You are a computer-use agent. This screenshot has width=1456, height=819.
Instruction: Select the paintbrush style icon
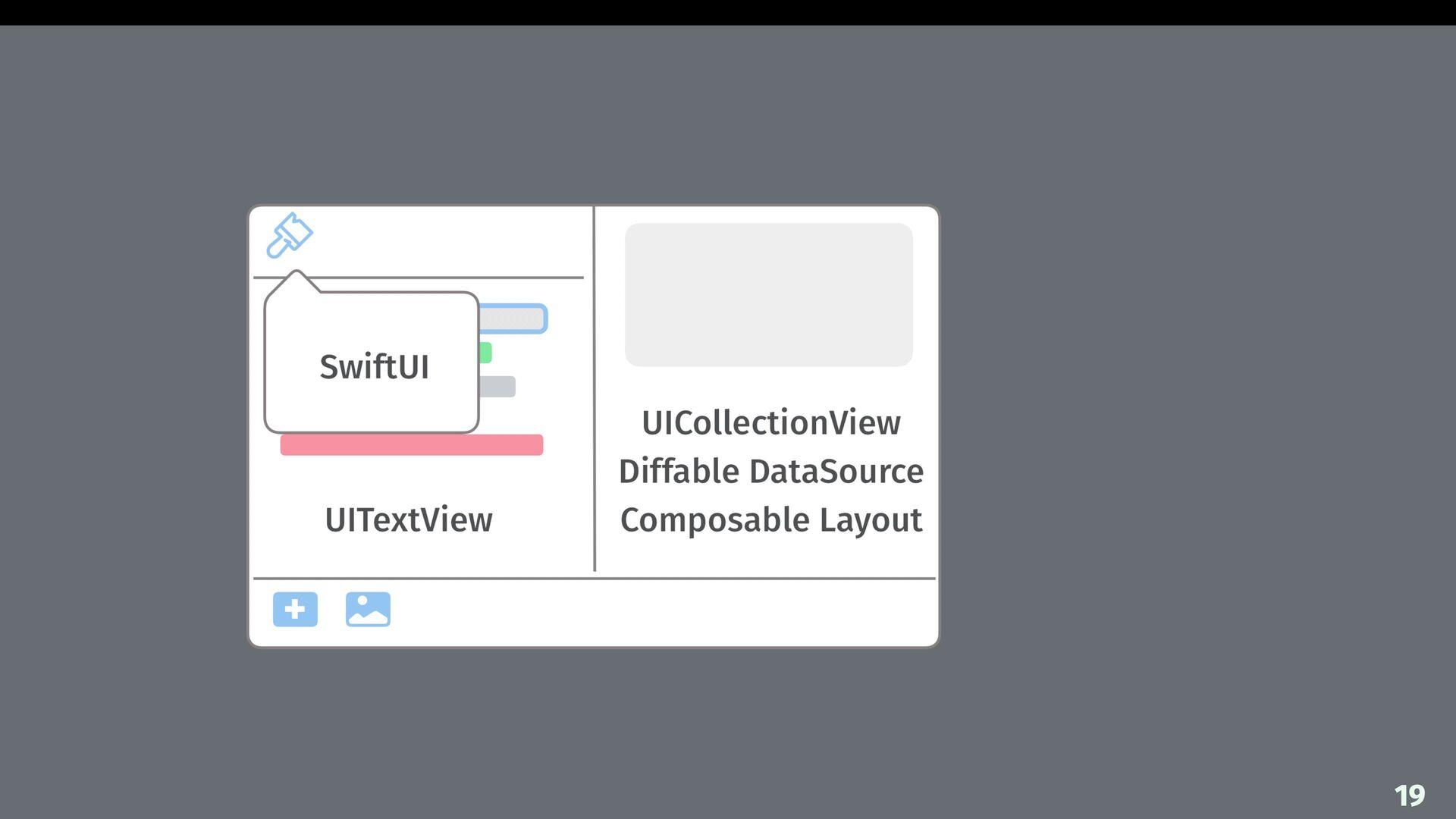pyautogui.click(x=290, y=235)
